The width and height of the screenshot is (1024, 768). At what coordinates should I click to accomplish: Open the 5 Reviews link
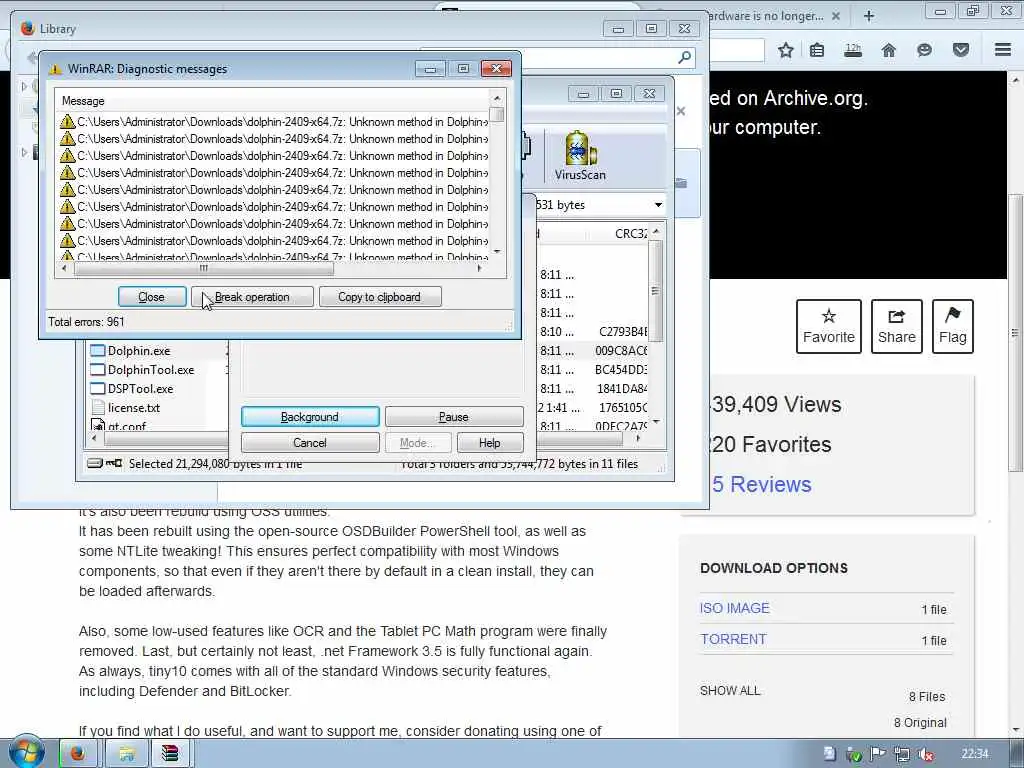click(761, 484)
